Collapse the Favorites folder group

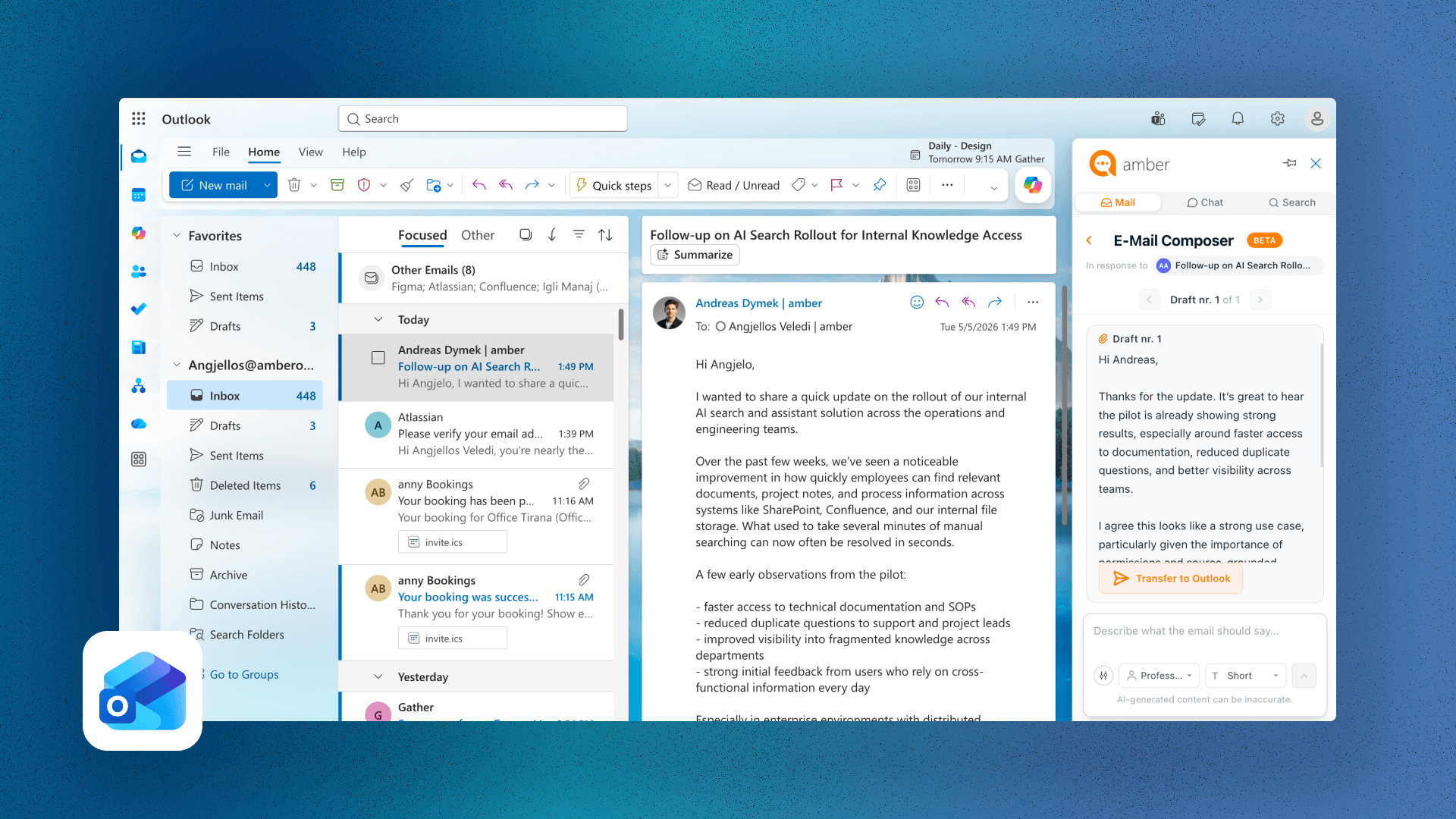(x=177, y=236)
